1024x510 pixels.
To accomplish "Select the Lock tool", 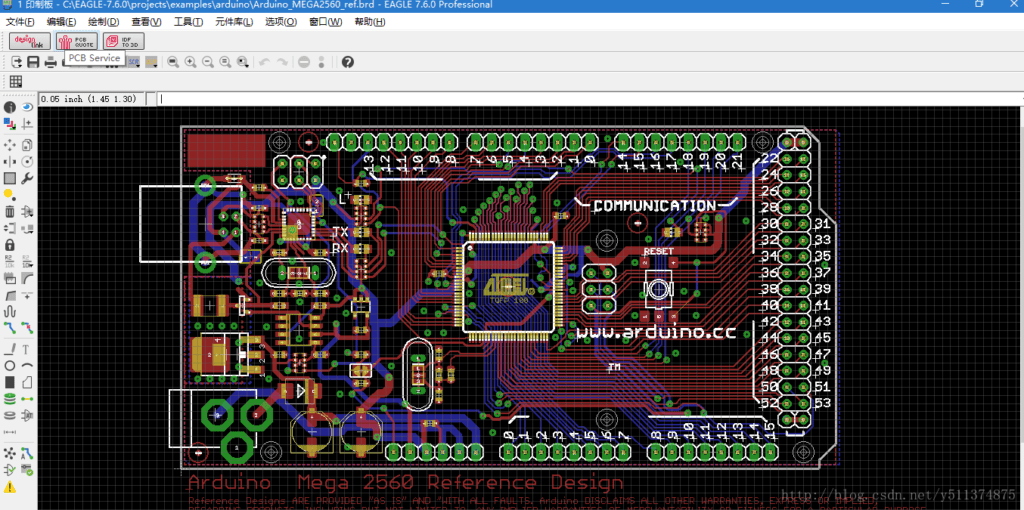I will [x=10, y=245].
